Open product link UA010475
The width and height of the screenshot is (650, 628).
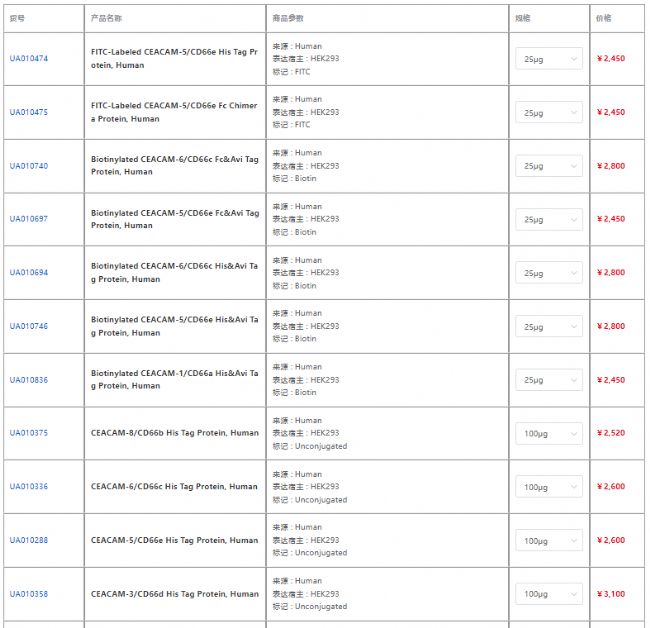click(28, 112)
